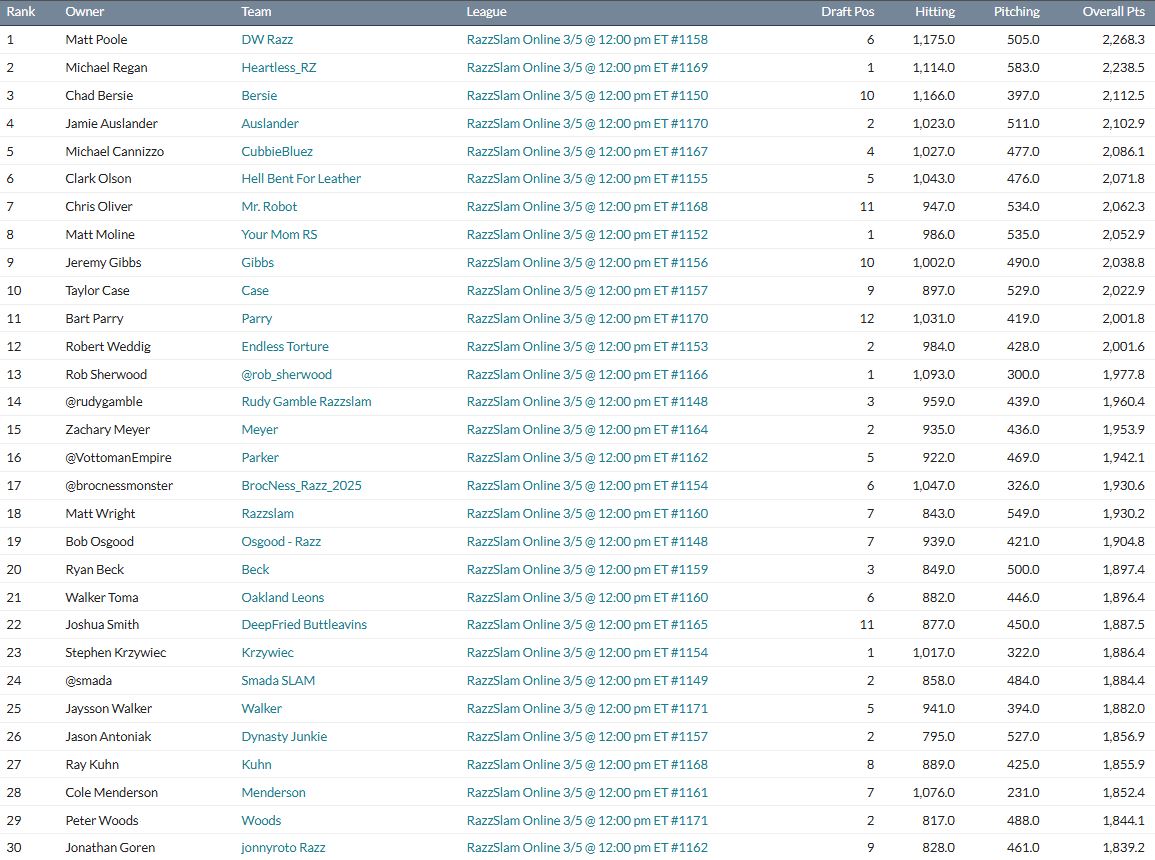Open the Parry team link

(257, 319)
